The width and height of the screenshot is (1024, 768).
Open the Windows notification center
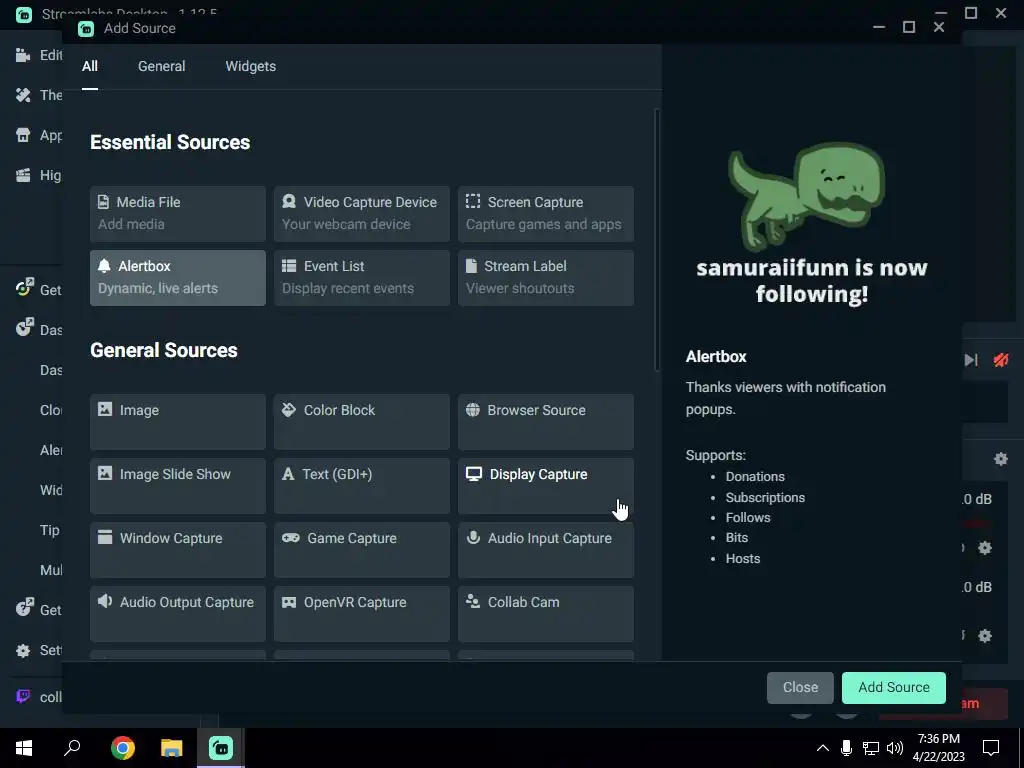[x=991, y=748]
